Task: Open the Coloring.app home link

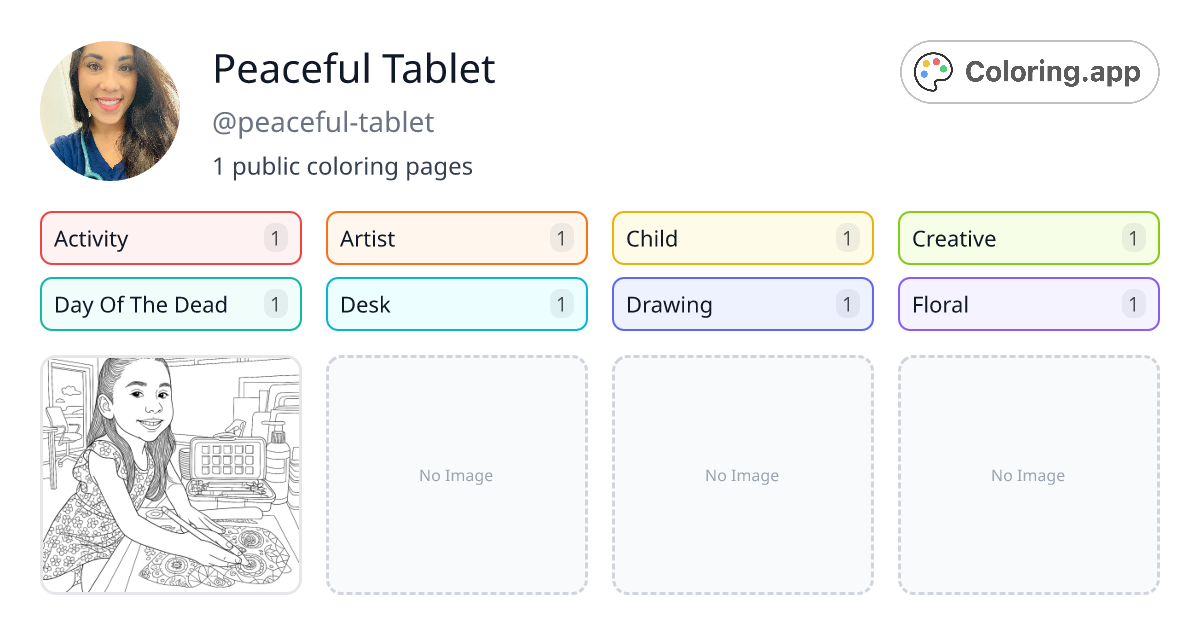Action: pyautogui.click(x=1029, y=71)
